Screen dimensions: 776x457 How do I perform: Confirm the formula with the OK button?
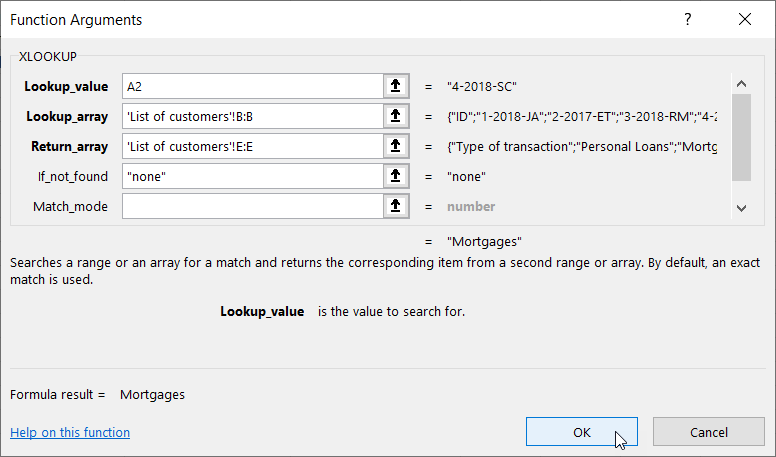point(582,432)
